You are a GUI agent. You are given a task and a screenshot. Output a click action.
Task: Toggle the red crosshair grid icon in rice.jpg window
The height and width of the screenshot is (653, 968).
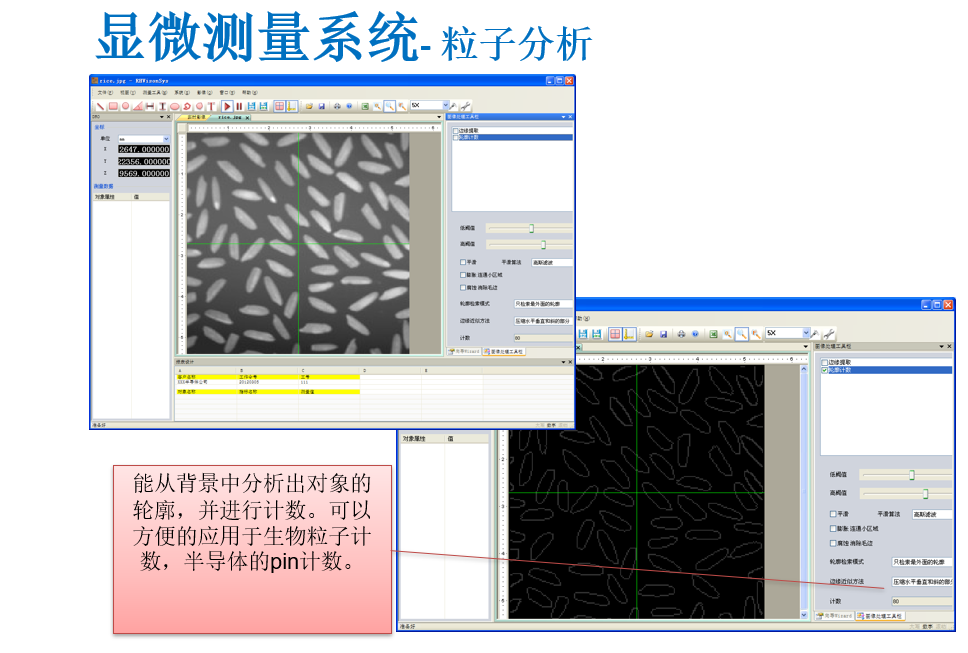(280, 106)
